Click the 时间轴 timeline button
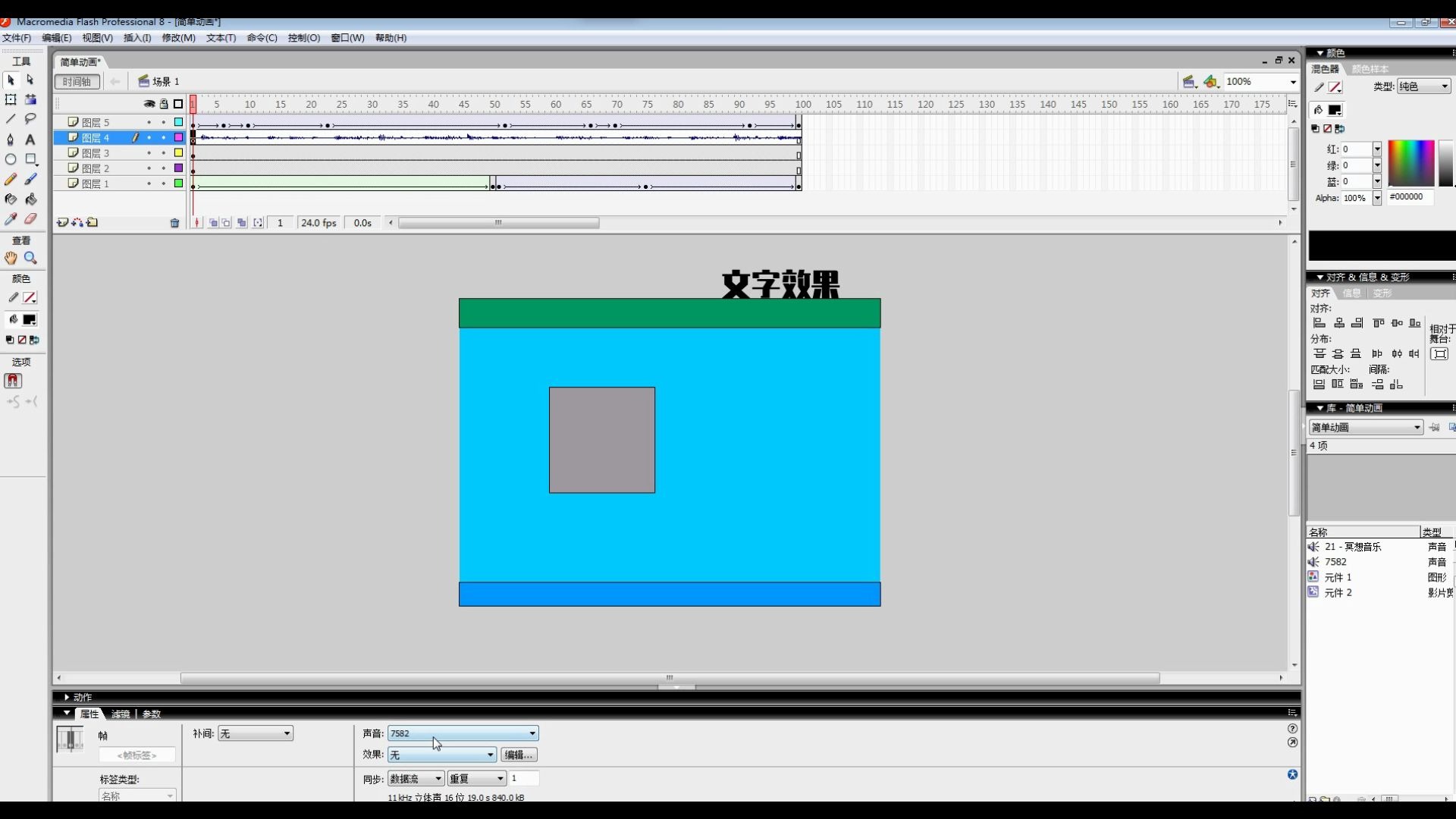Viewport: 1456px width, 819px height. pos(77,82)
